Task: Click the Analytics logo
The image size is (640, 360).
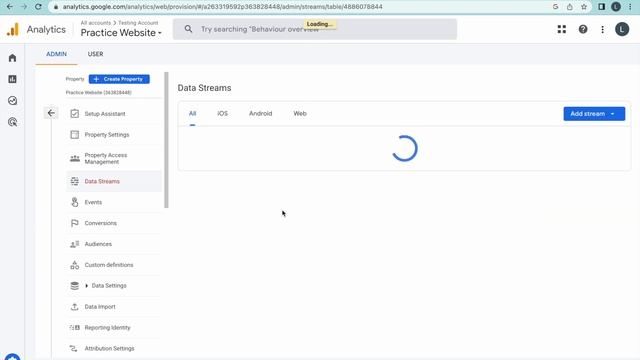Action: point(13,29)
